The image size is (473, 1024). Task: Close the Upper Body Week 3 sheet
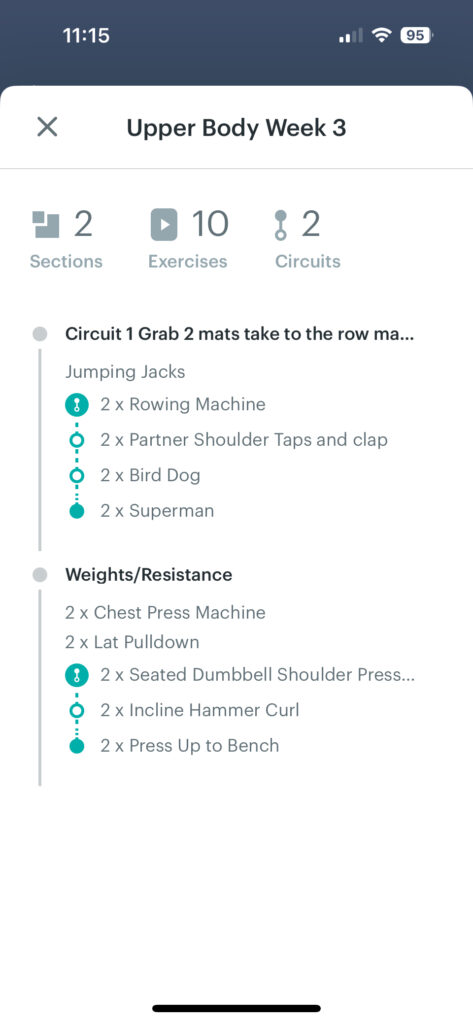[47, 127]
